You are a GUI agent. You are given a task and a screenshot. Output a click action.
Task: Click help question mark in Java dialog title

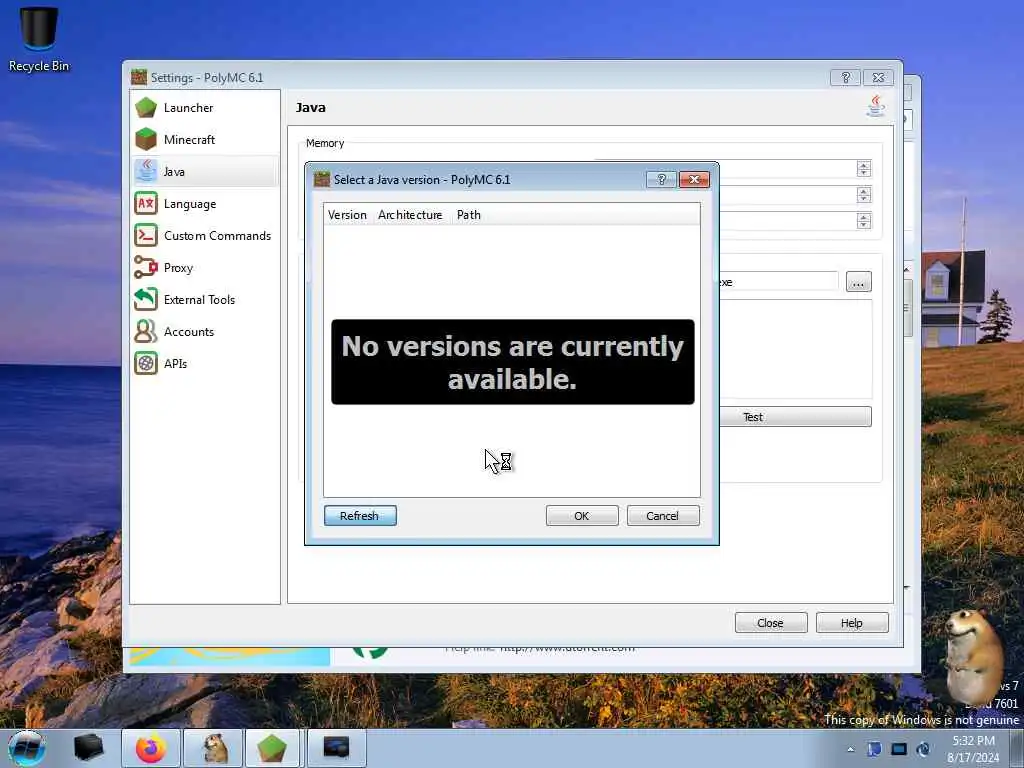661,180
